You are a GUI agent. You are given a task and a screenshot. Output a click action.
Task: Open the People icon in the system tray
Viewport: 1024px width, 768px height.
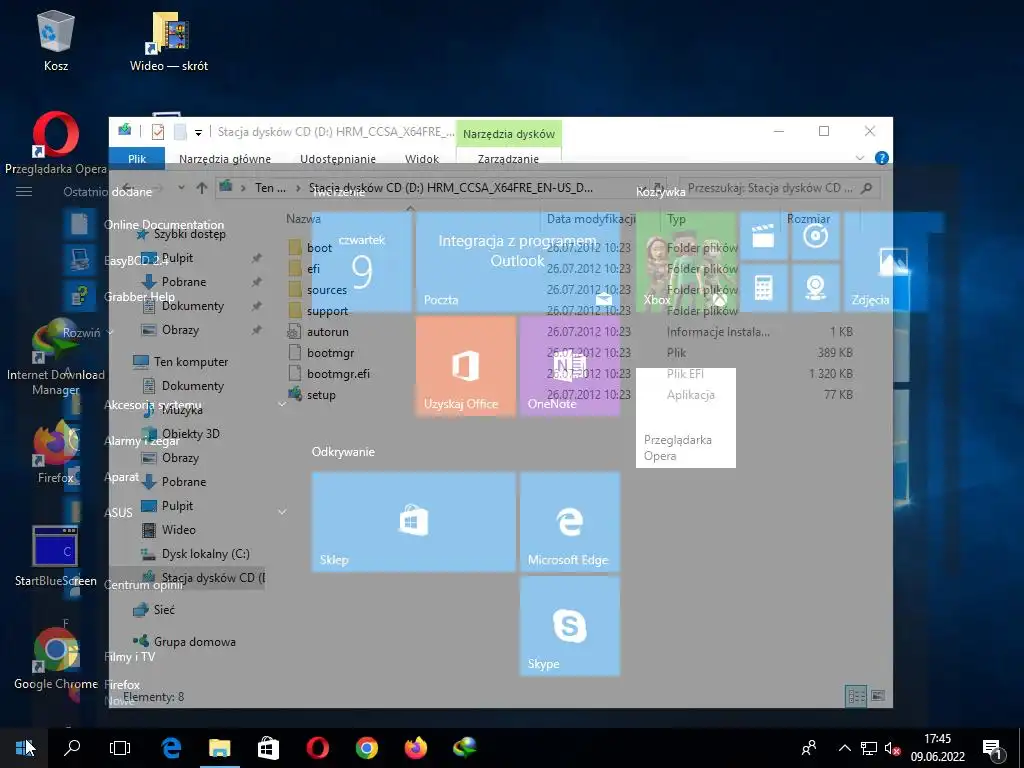tap(809, 748)
